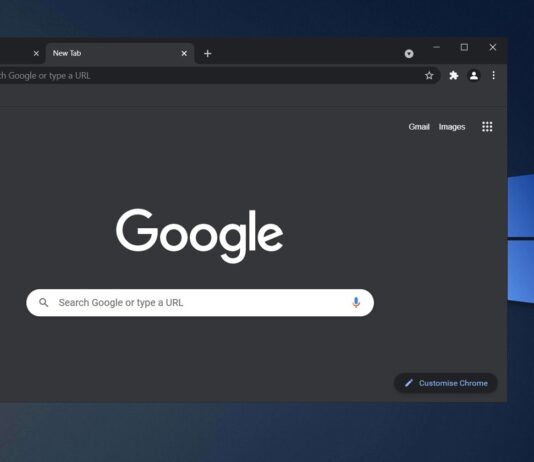534x462 pixels.
Task: Open Chrome three-dot menu
Action: (493, 75)
